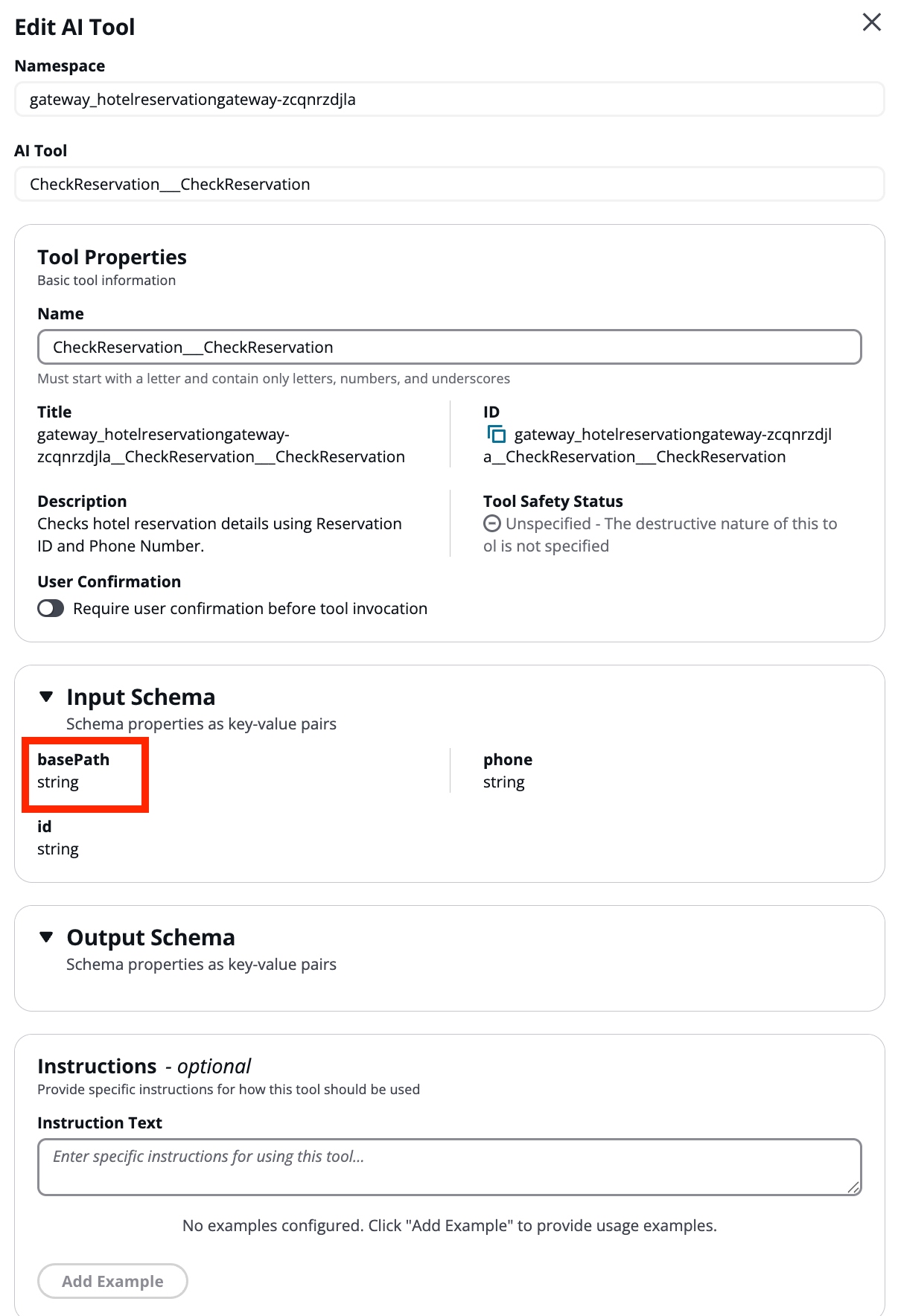Toggle require user confirmation switch
The width and height of the screenshot is (898, 1316).
click(x=51, y=608)
